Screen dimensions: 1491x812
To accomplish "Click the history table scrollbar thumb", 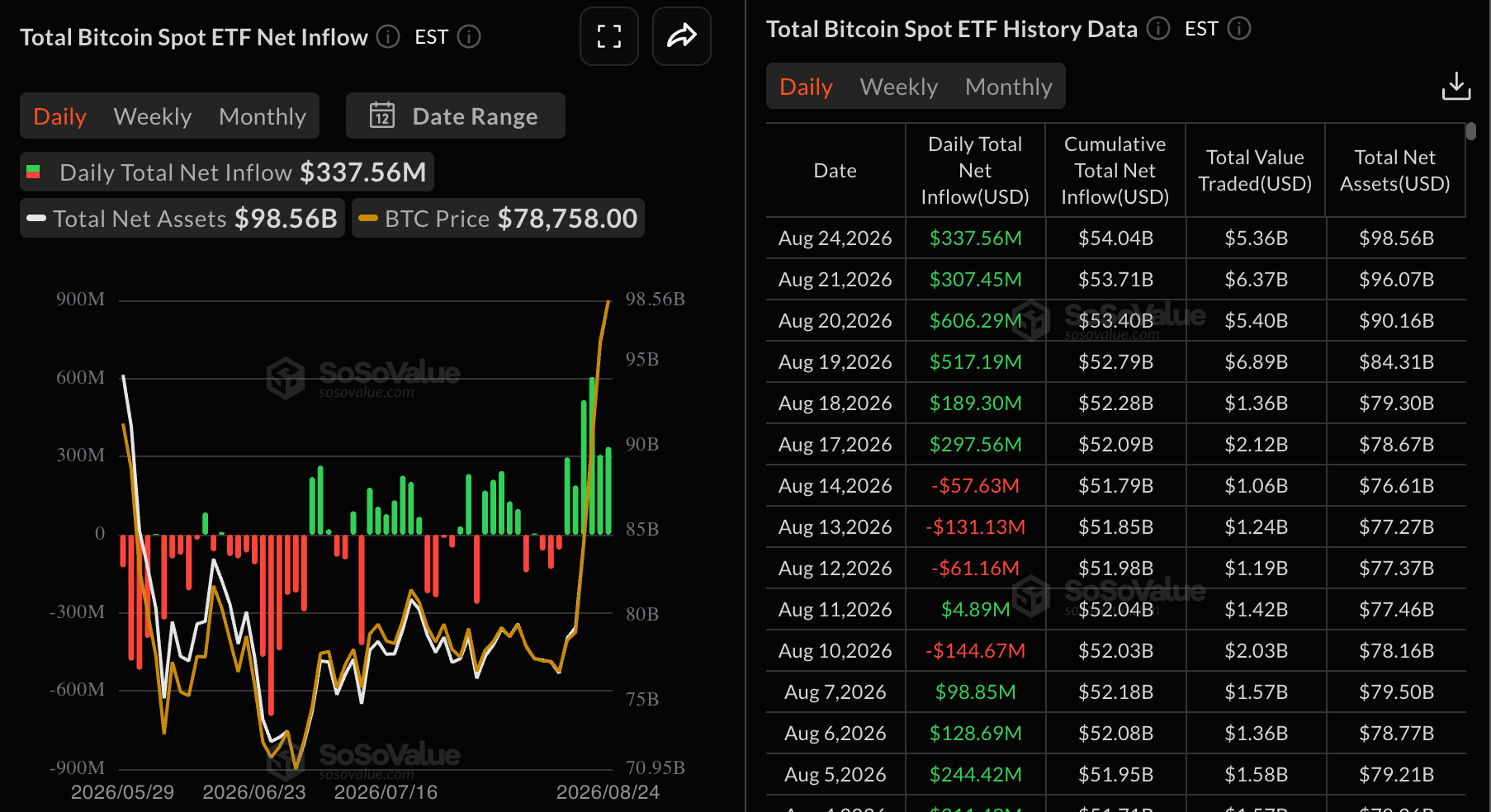I will point(1471,131).
